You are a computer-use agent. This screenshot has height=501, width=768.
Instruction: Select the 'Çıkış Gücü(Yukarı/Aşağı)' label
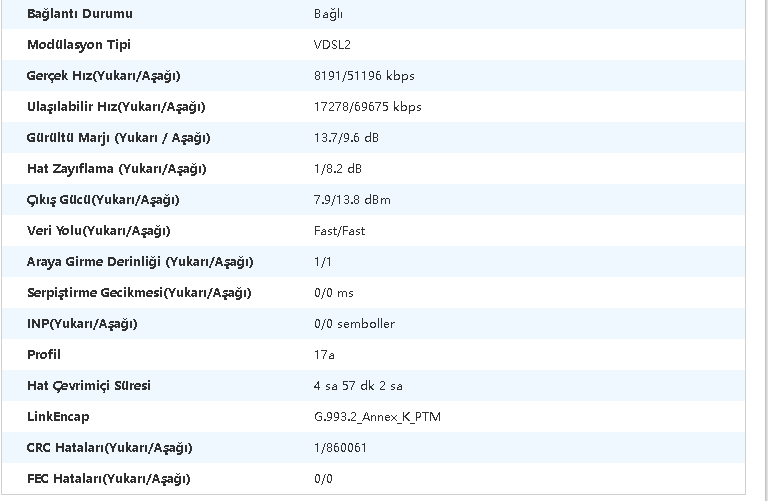tap(103, 200)
